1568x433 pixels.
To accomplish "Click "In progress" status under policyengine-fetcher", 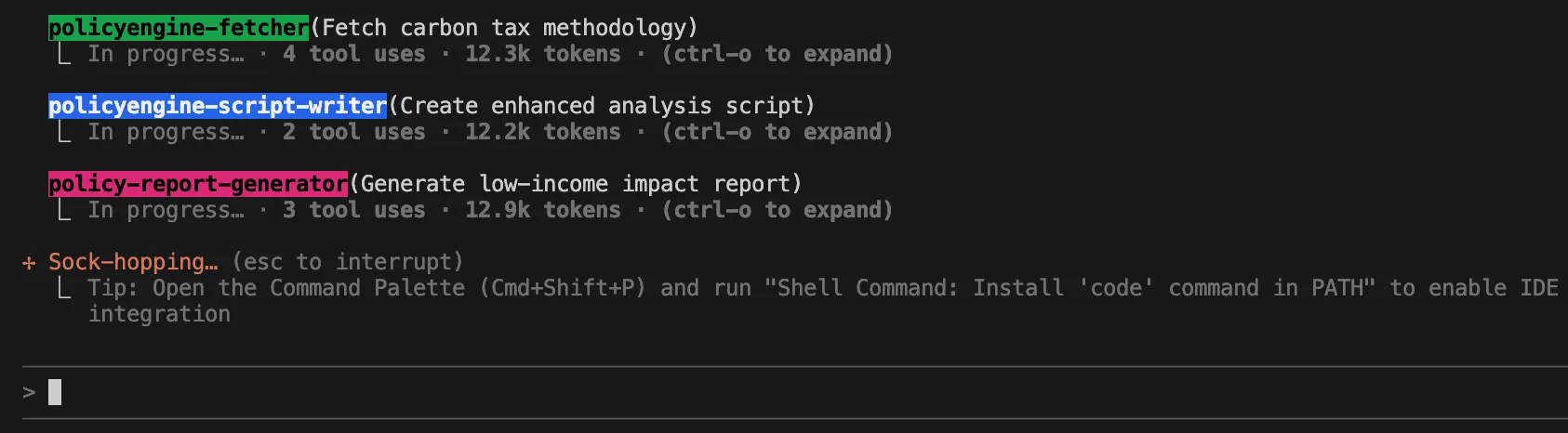I will point(166,55).
